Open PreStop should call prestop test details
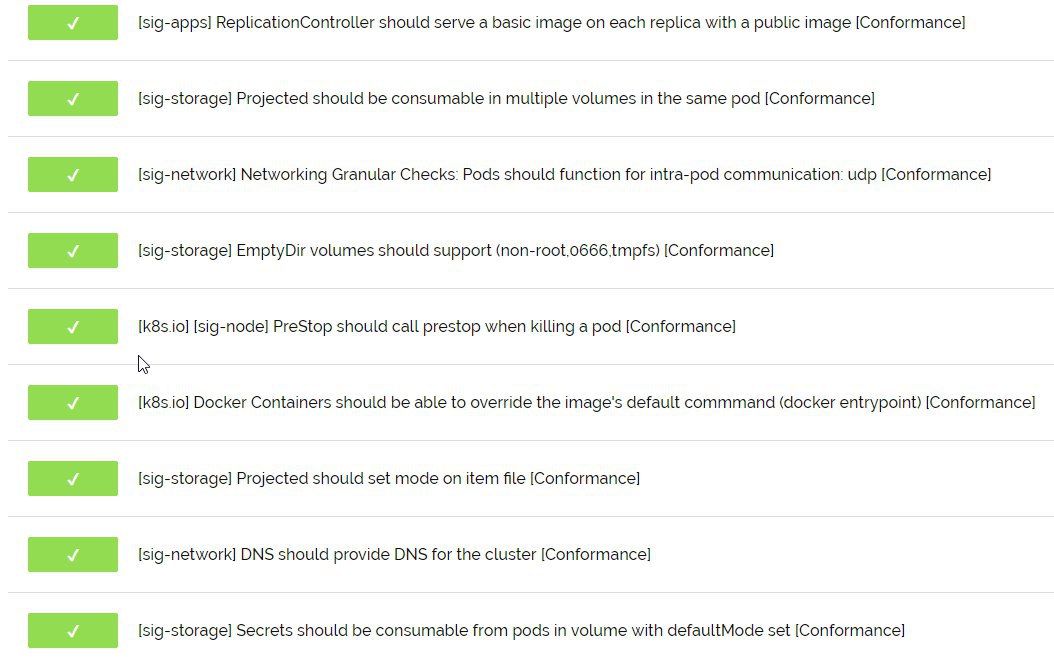Screen dimensions: 1054x657 pyautogui.click(x=437, y=327)
